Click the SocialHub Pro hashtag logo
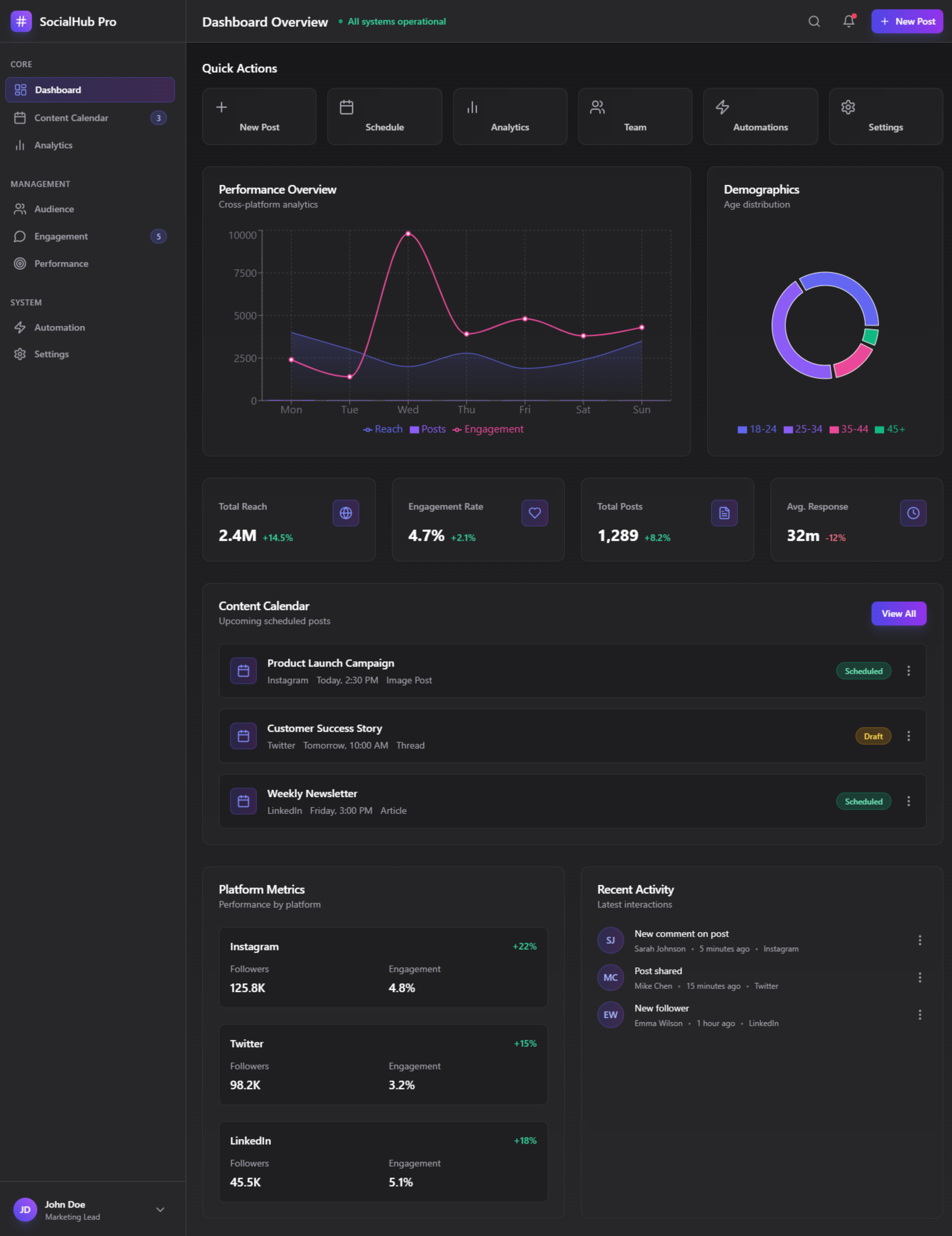This screenshot has height=1236, width=952. click(21, 22)
